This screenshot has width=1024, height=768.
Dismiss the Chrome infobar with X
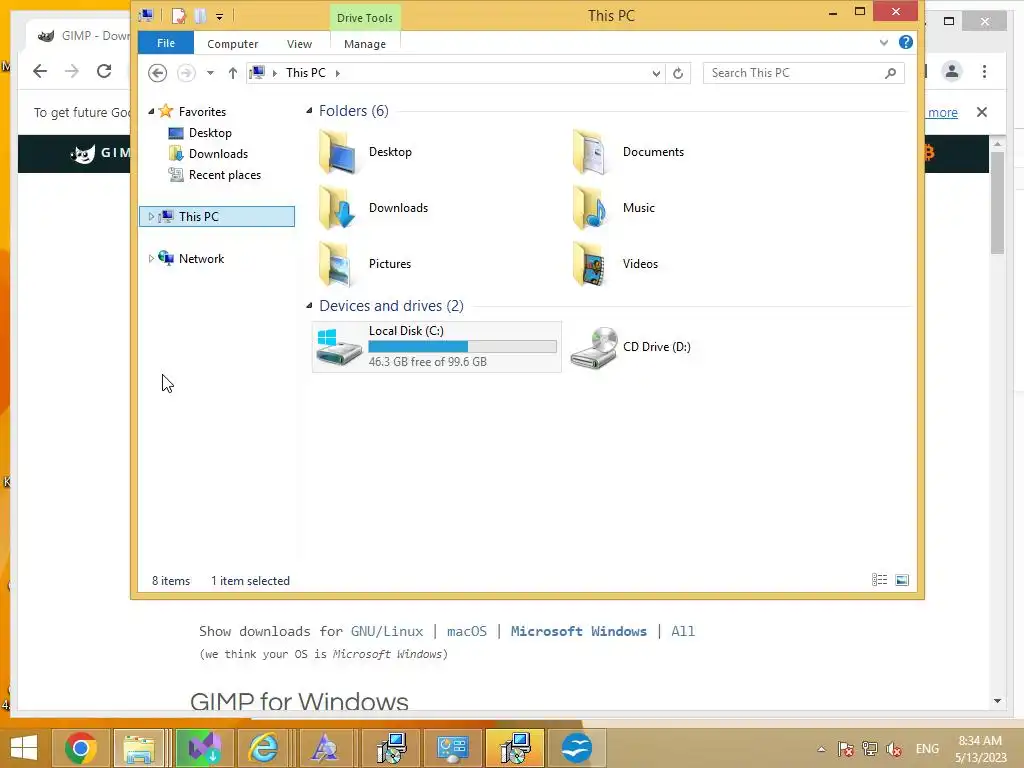(x=982, y=112)
